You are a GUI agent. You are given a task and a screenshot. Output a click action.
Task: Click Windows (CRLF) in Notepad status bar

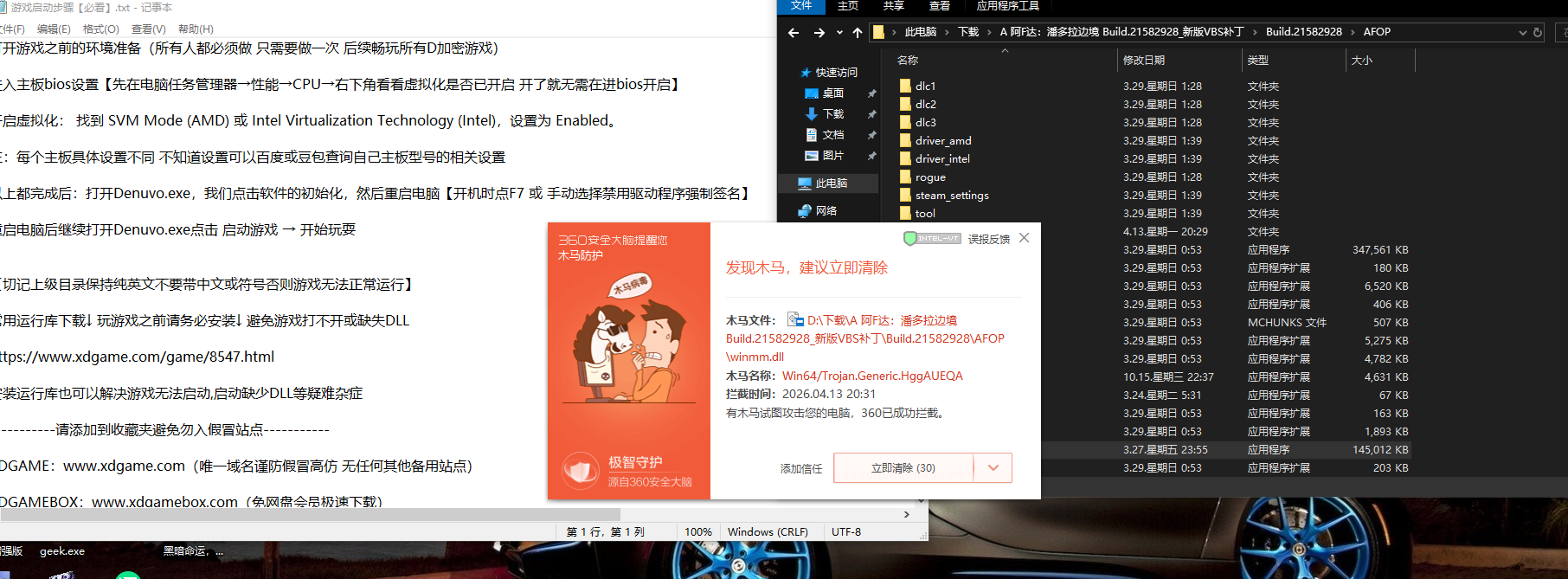tap(768, 532)
